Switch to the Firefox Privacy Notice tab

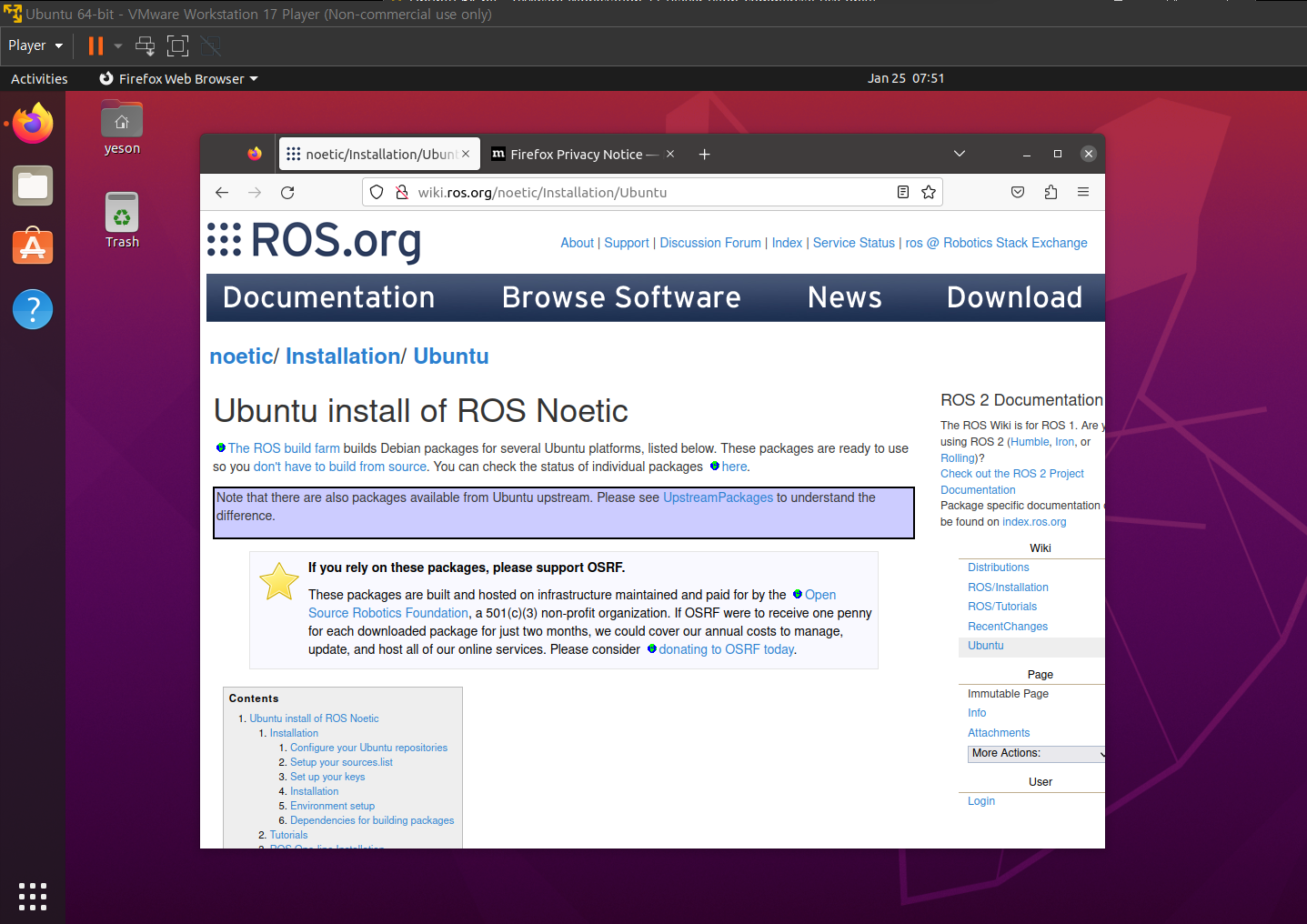[584, 154]
